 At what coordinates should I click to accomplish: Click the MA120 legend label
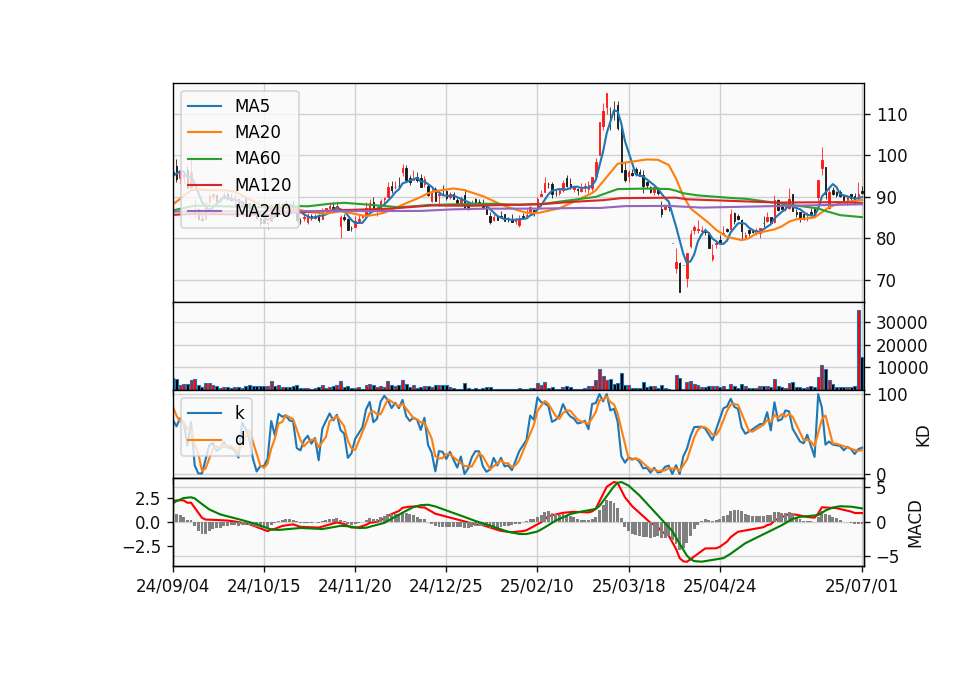click(263, 185)
